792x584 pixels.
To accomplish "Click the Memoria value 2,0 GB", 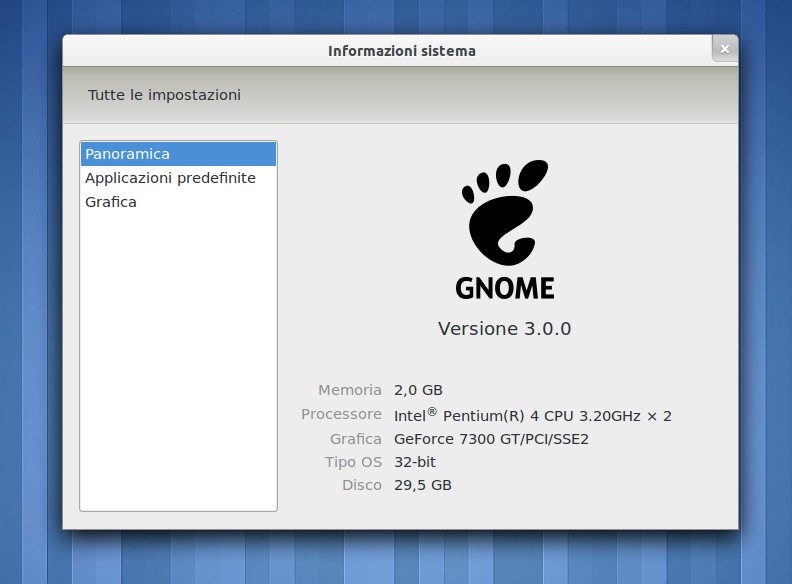I will point(418,390).
